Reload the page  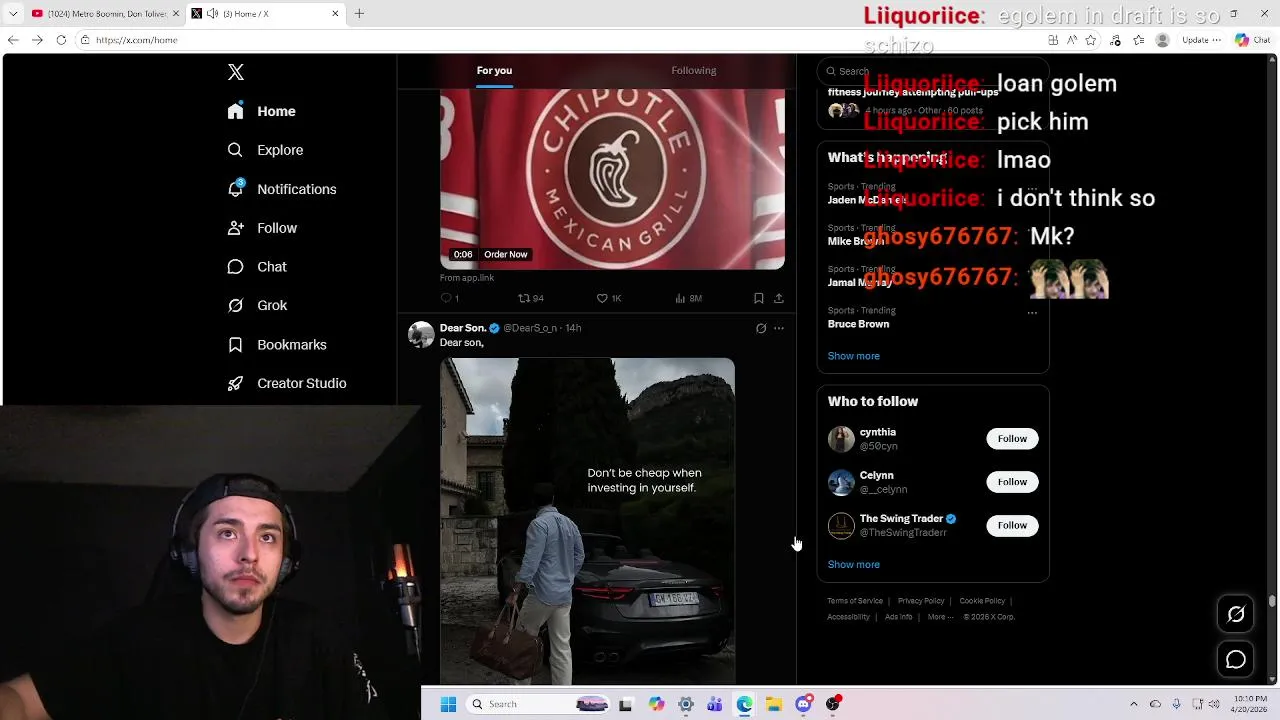(61, 40)
